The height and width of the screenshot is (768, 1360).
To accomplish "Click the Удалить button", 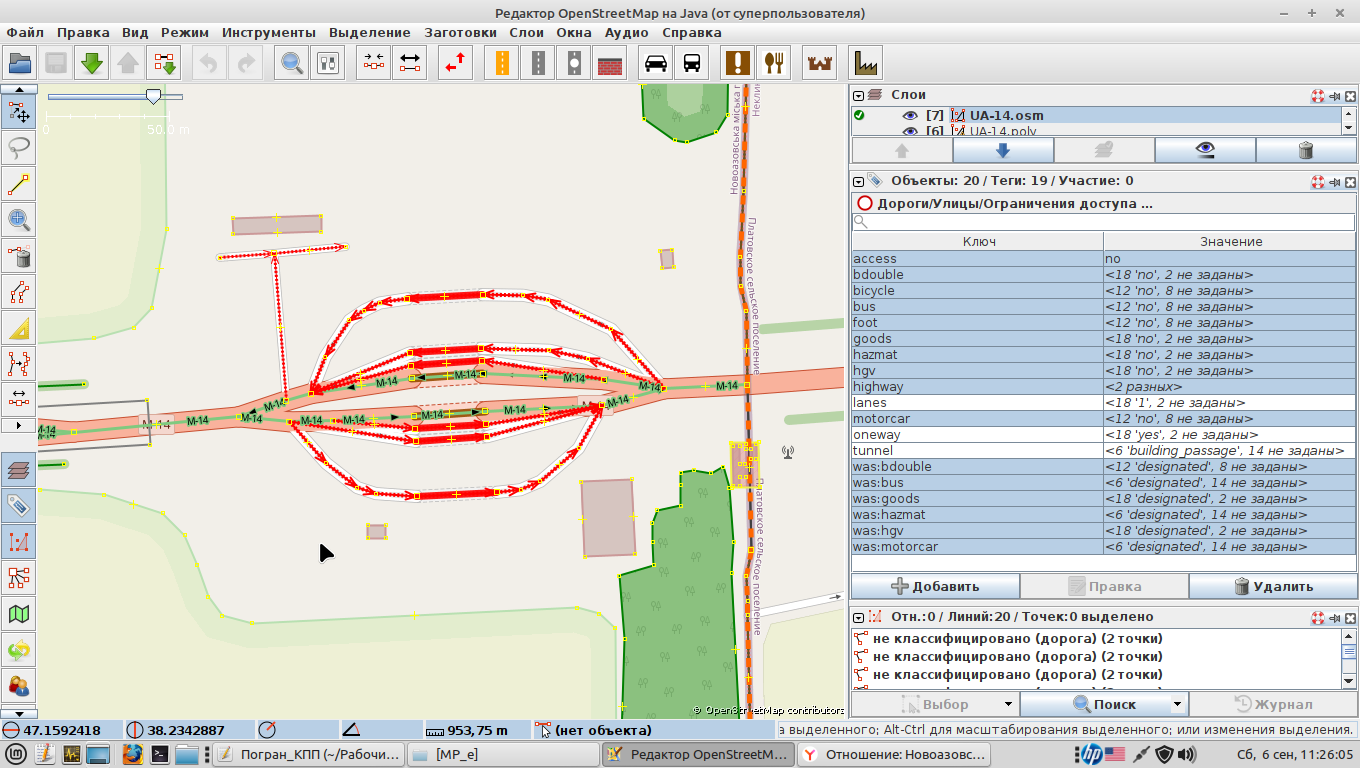I will click(1273, 586).
